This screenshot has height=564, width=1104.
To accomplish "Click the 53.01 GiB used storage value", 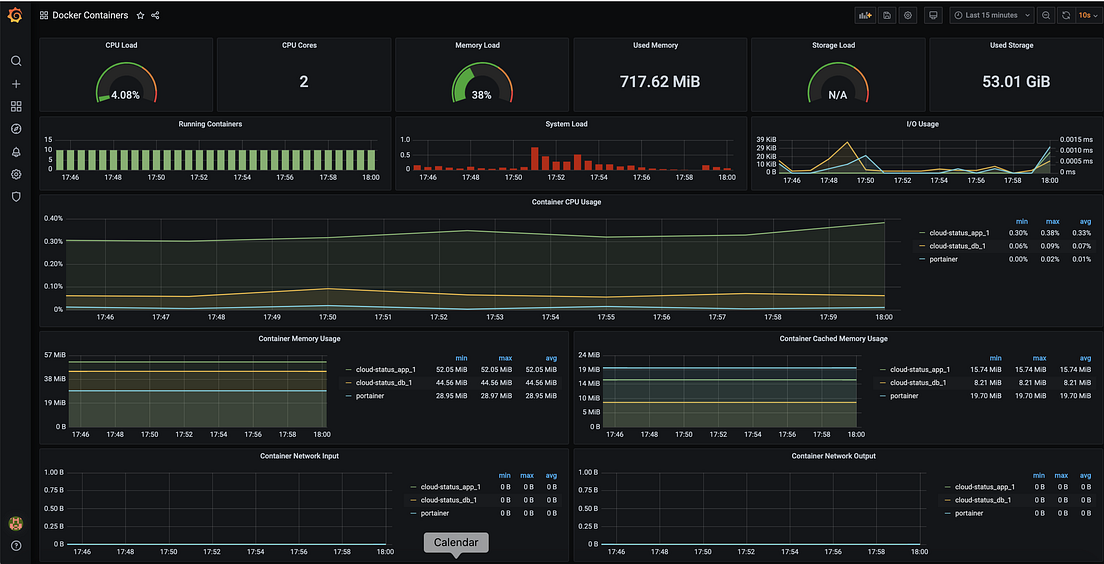I will click(x=1016, y=82).
